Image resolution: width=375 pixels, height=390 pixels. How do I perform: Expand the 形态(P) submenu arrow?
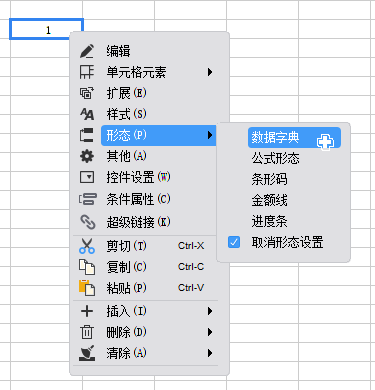210,135
